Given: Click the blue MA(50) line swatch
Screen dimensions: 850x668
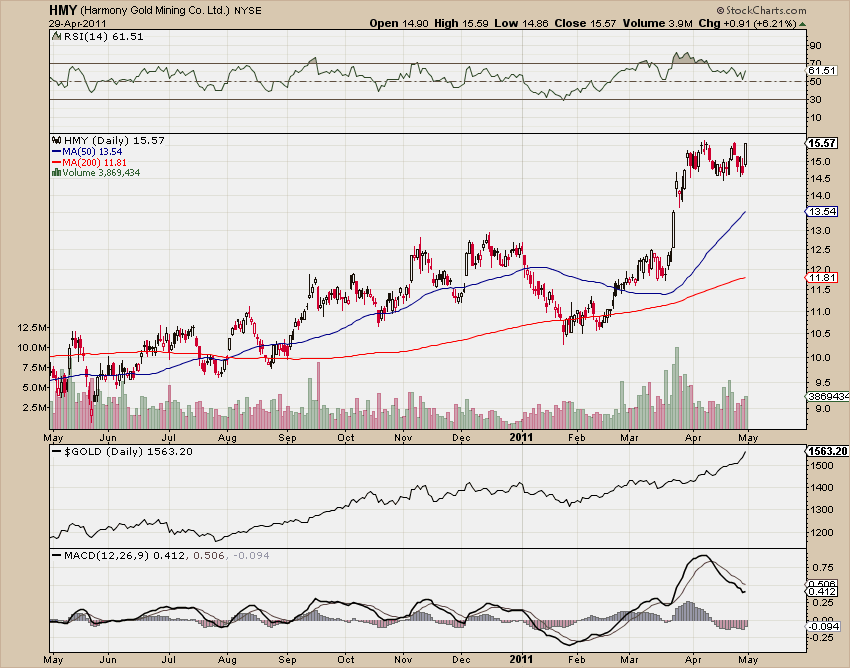Looking at the screenshot, I should [56, 152].
